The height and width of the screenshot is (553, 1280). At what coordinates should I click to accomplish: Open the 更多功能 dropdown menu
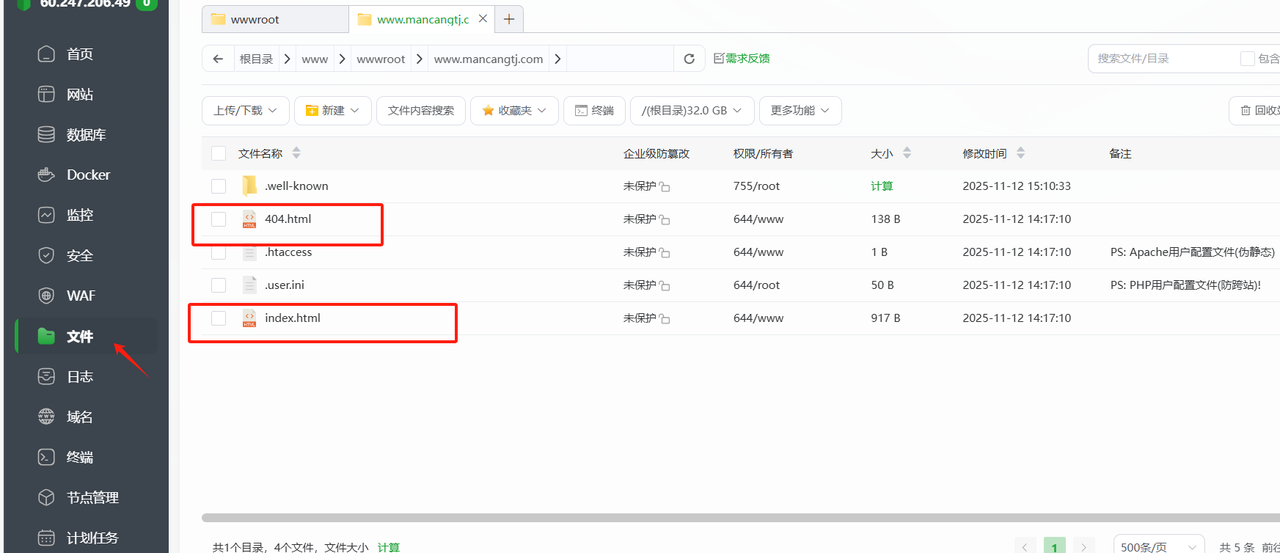click(800, 111)
